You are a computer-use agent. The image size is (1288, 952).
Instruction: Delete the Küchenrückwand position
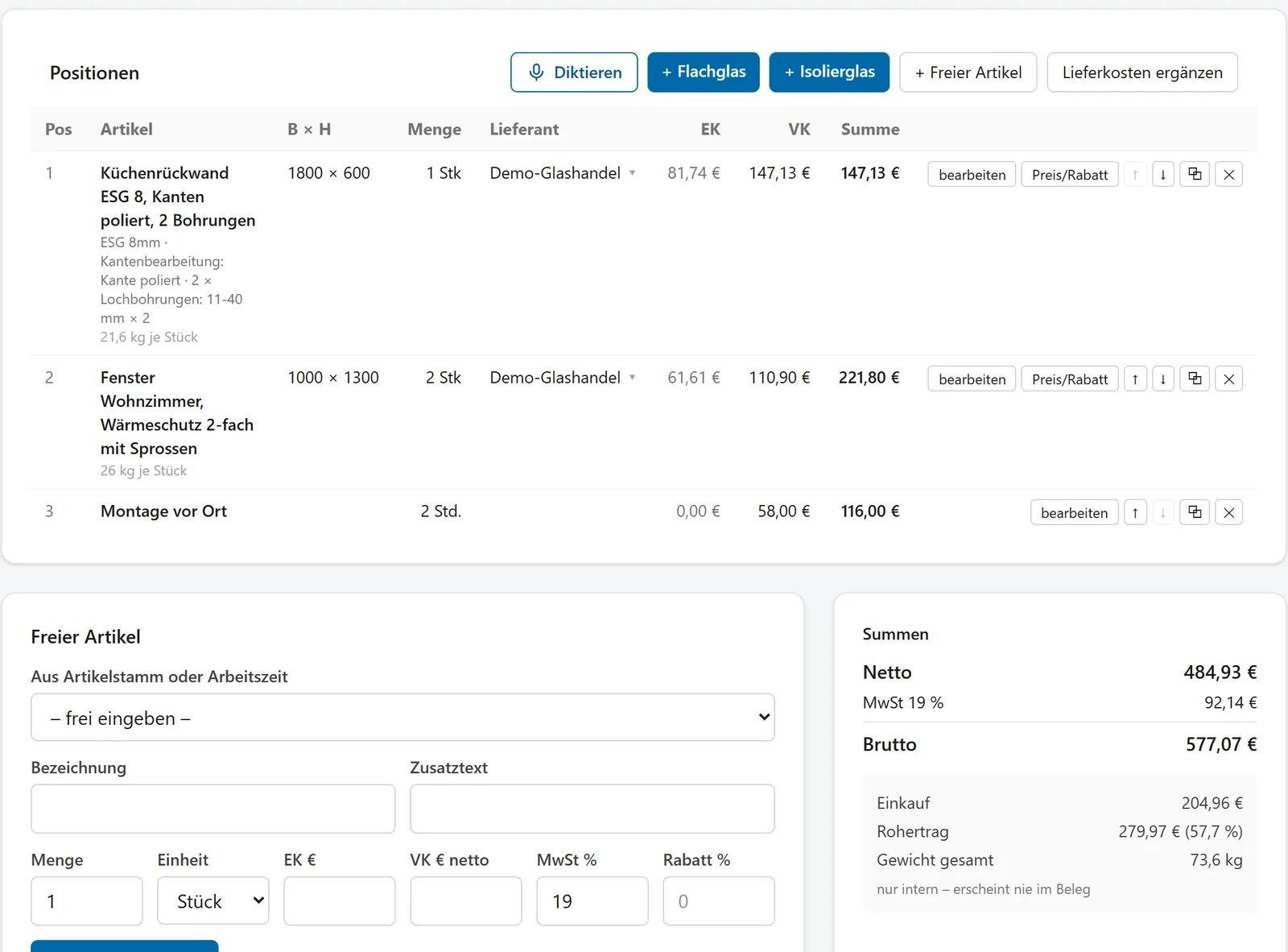tap(1229, 174)
